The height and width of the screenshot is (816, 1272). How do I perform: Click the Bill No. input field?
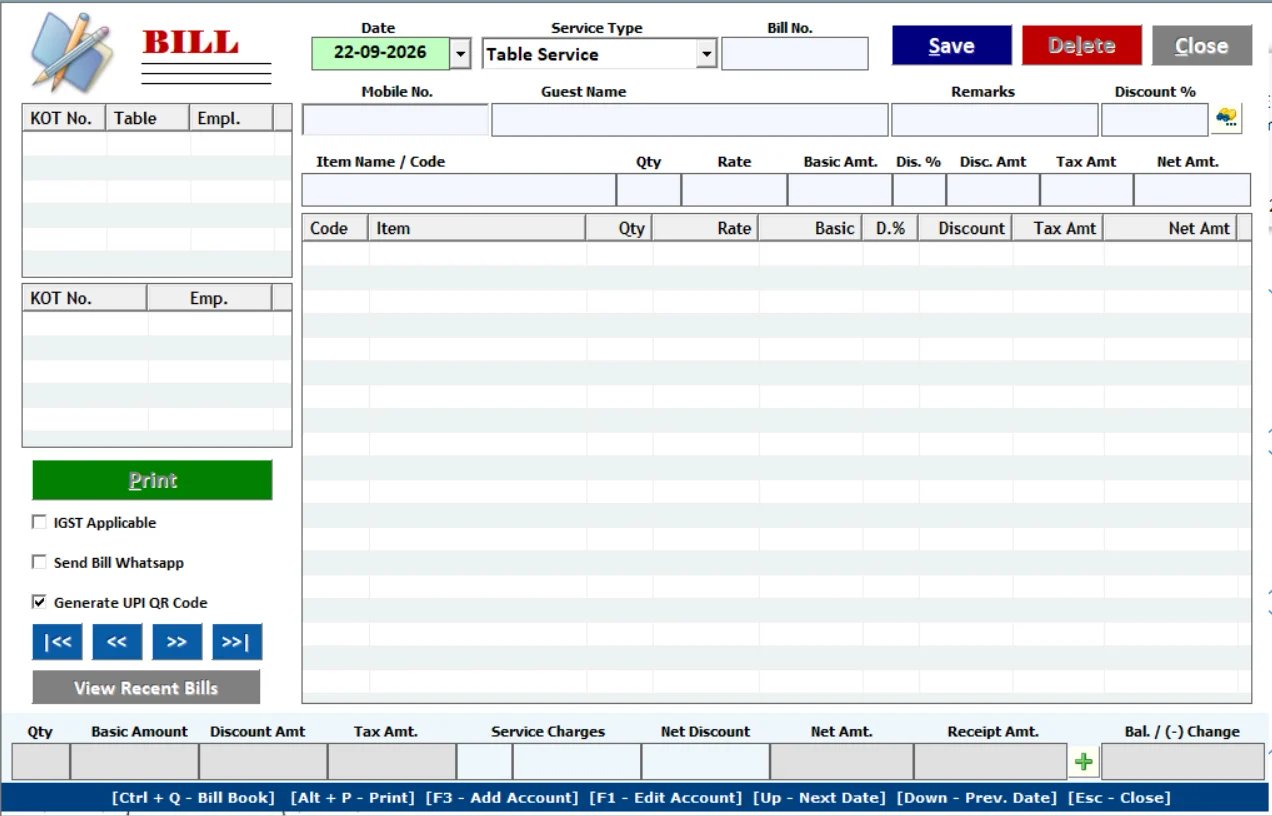click(795, 54)
